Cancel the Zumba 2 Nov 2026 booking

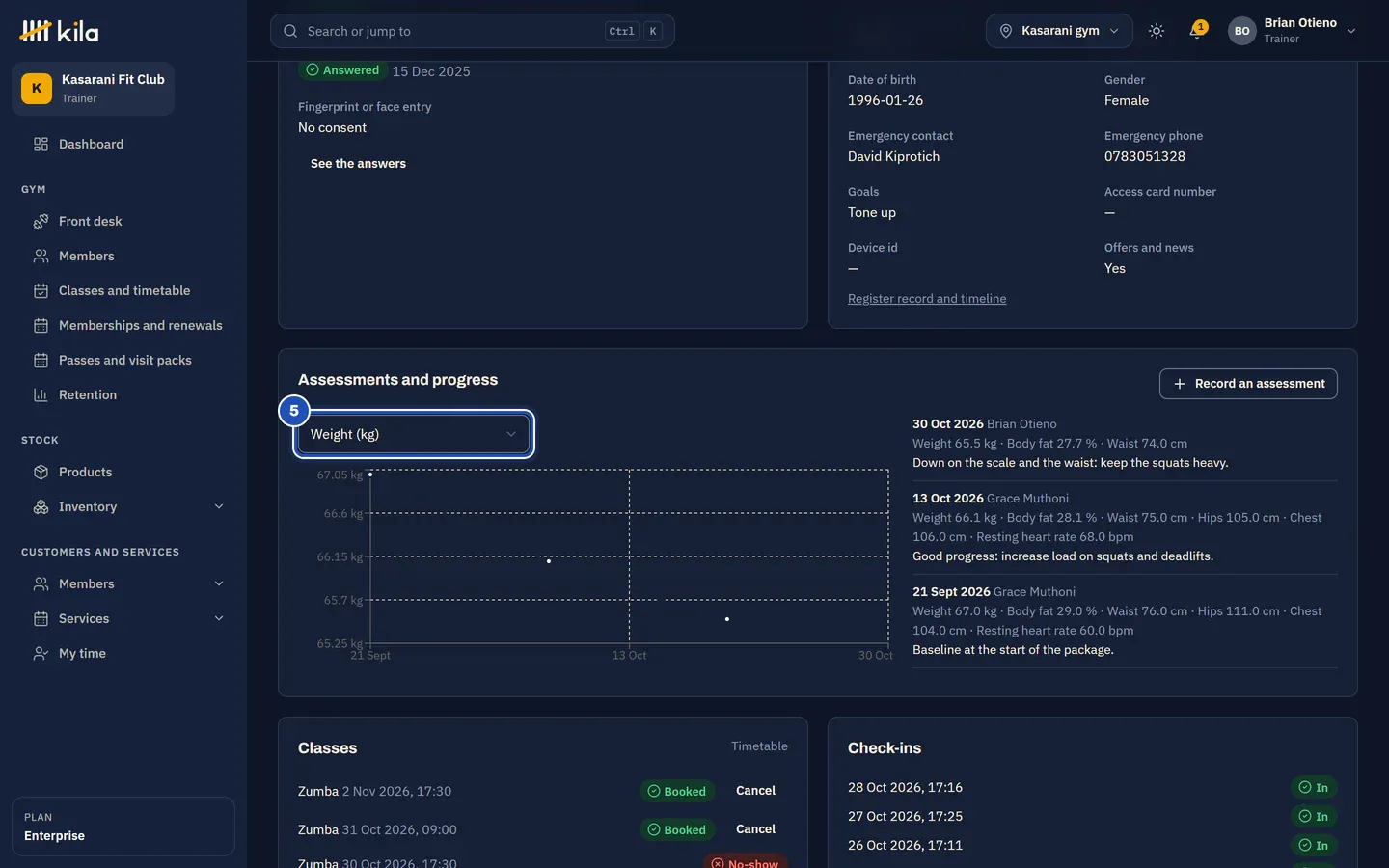pos(755,791)
